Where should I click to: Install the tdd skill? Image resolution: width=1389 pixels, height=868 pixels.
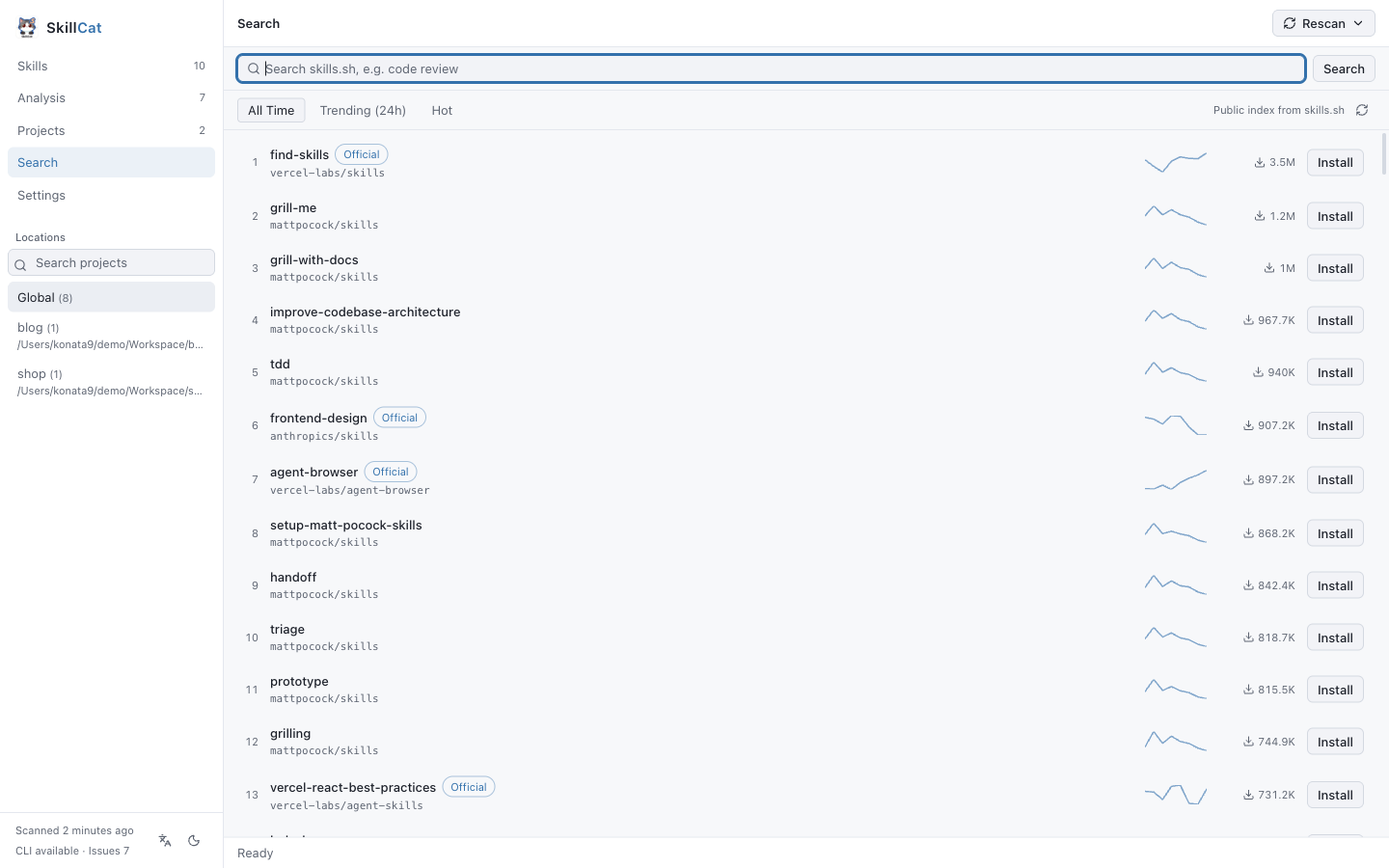point(1335,372)
